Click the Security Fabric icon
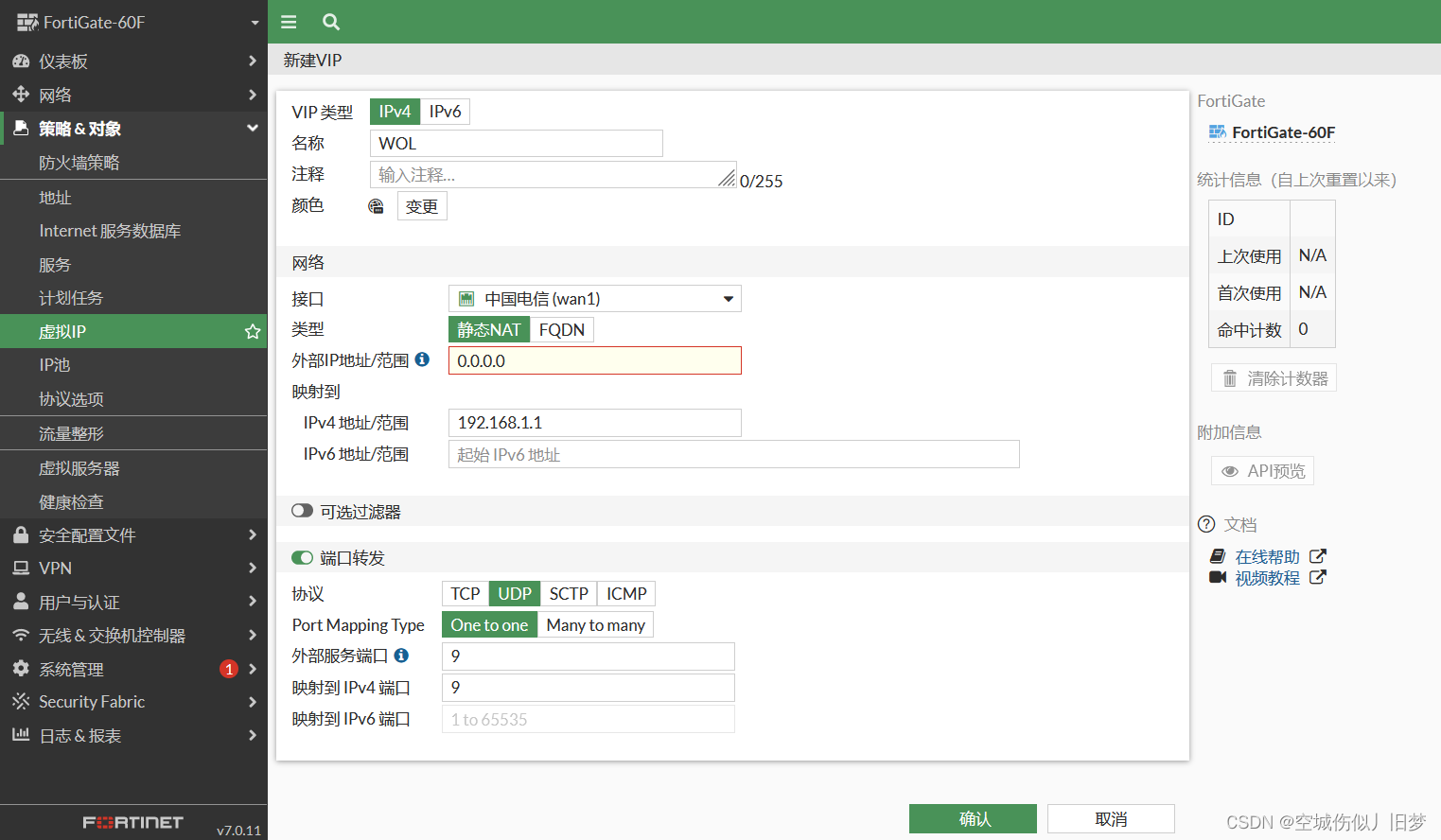 [x=21, y=701]
